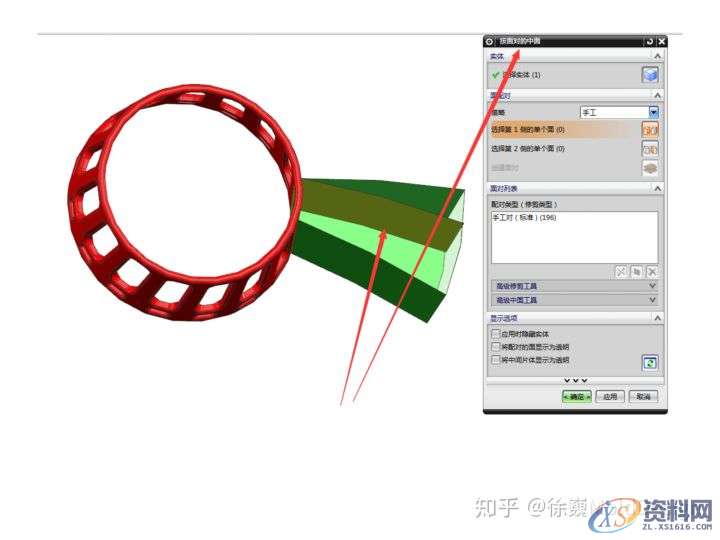
Task: Check 将中间片体显示为透明 option
Action: [495, 360]
